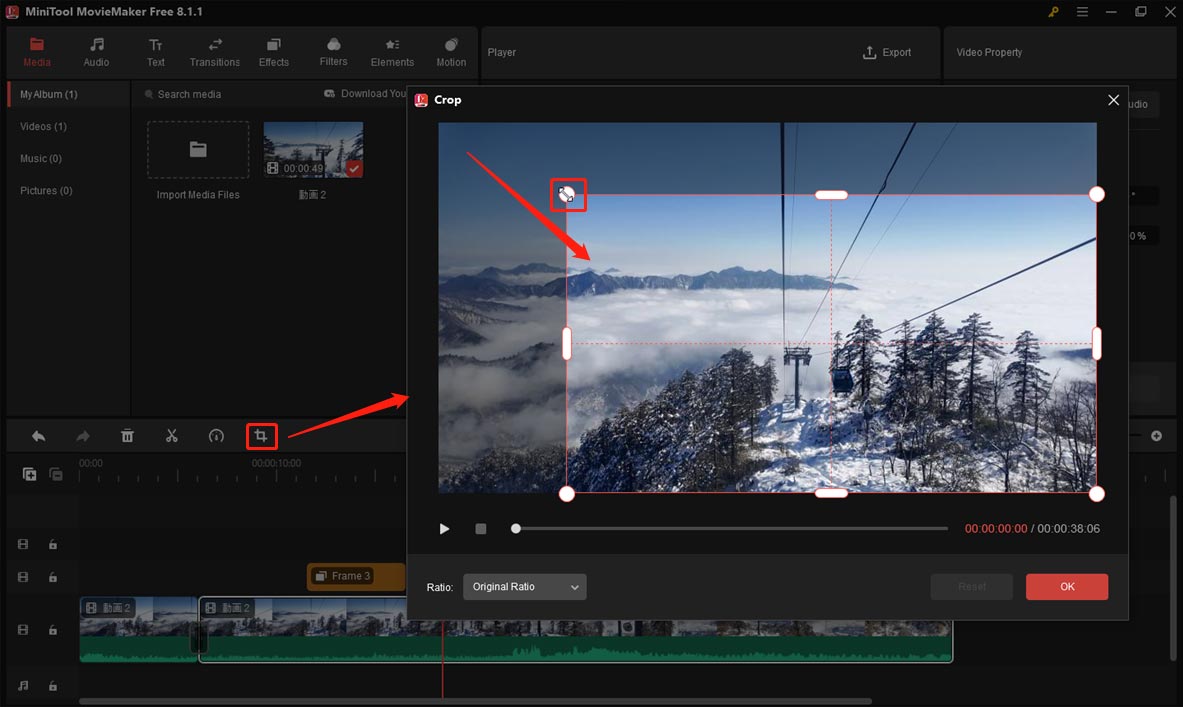Click the Speed icon in timeline toolbar
The width and height of the screenshot is (1183, 707).
coord(217,436)
